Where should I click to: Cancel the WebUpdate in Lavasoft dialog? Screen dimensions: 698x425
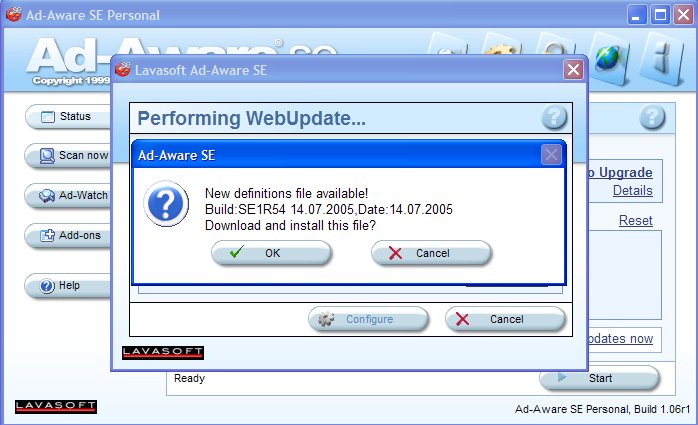[x=505, y=319]
